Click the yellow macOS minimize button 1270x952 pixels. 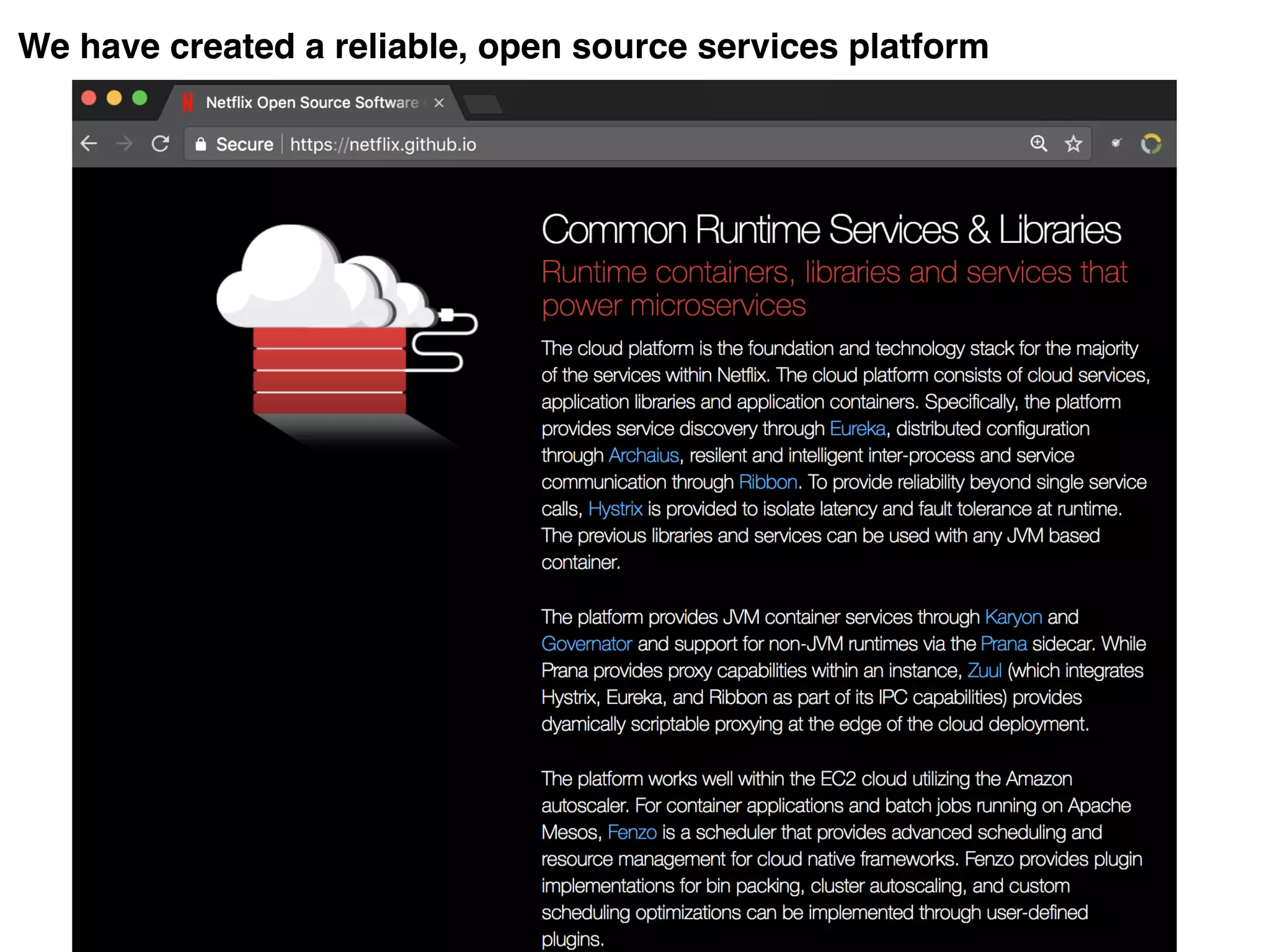[x=114, y=98]
